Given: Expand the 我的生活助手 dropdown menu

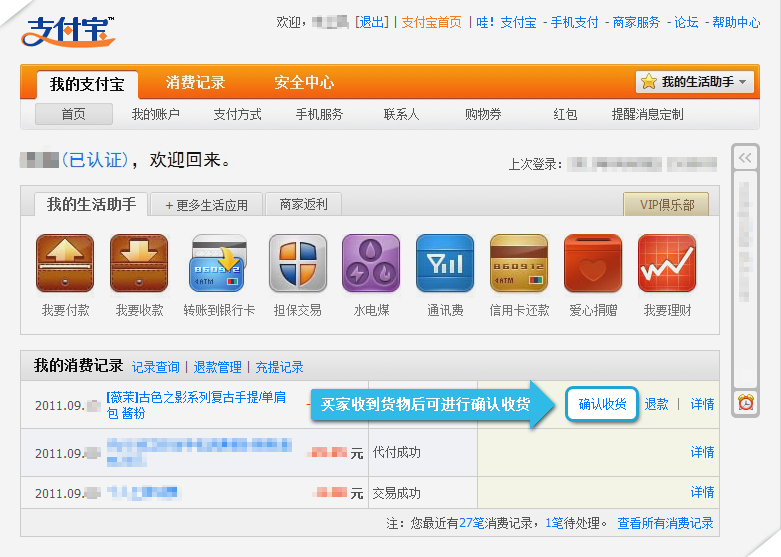Looking at the screenshot, I should pyautogui.click(x=696, y=82).
